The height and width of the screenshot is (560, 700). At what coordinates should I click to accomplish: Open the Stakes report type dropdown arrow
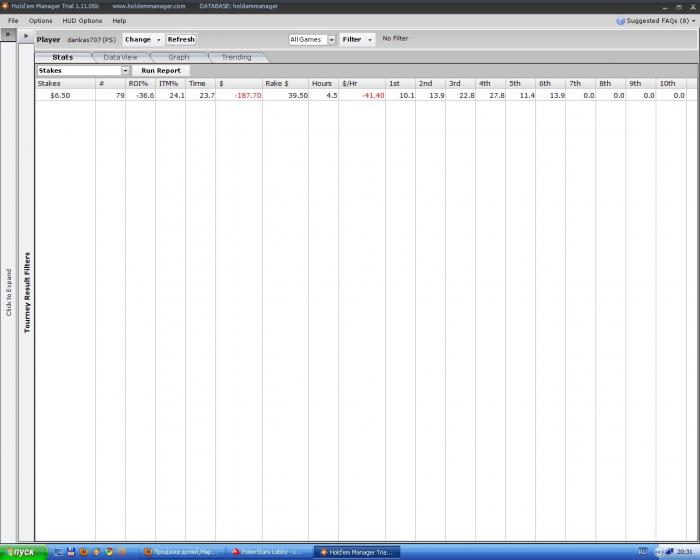[125, 71]
